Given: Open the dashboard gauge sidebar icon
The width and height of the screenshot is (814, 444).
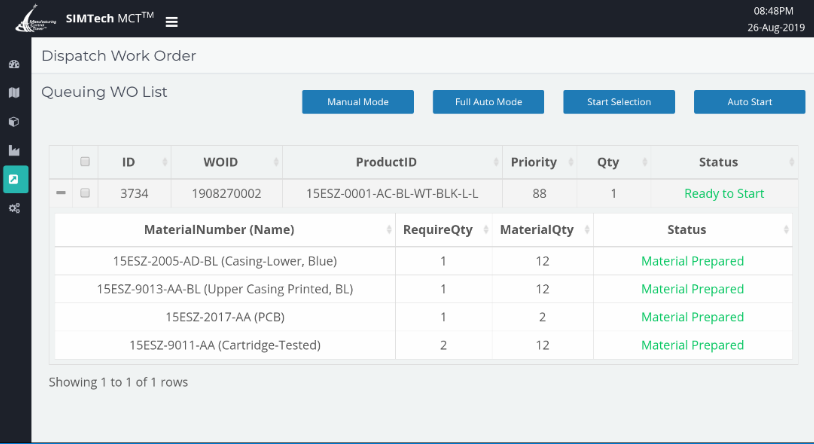Looking at the screenshot, I should click(x=15, y=64).
